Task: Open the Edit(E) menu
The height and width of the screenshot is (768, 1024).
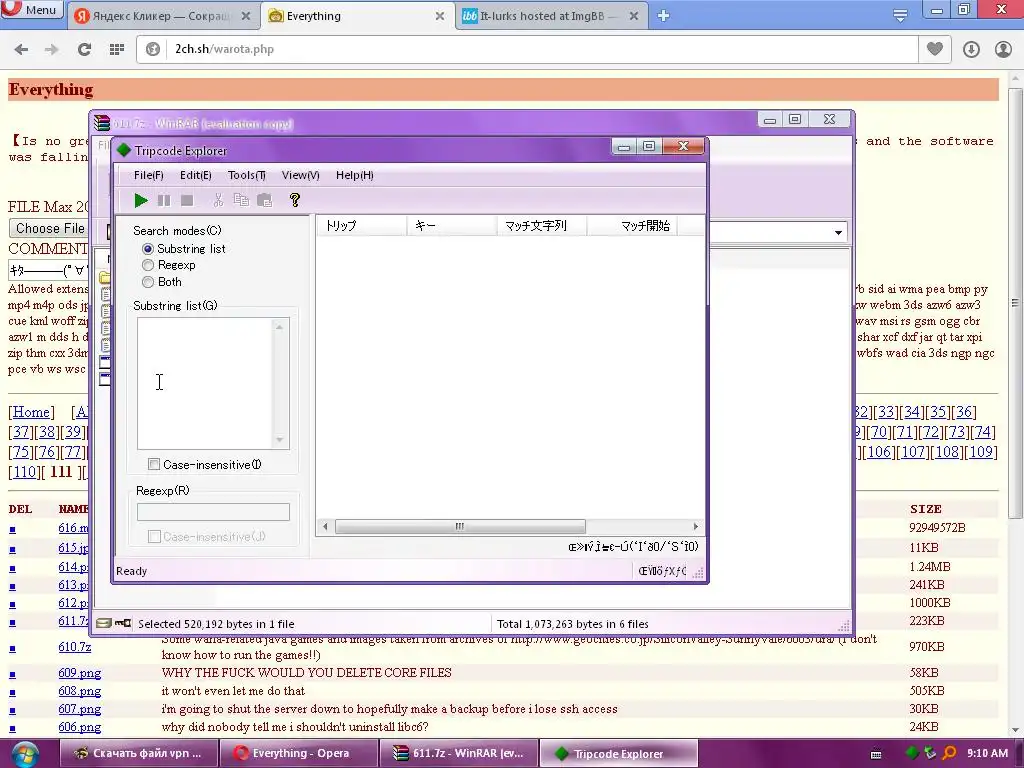Action: point(195,175)
